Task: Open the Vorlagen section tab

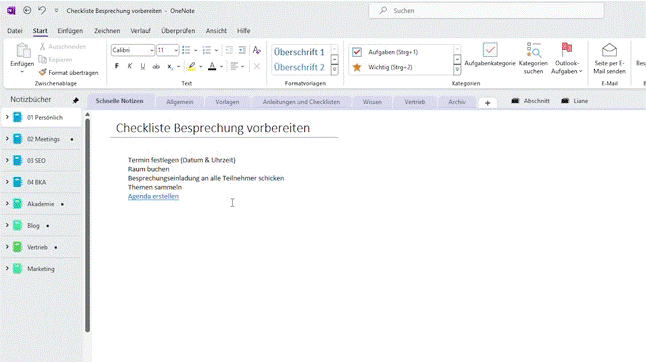Action: (227, 102)
